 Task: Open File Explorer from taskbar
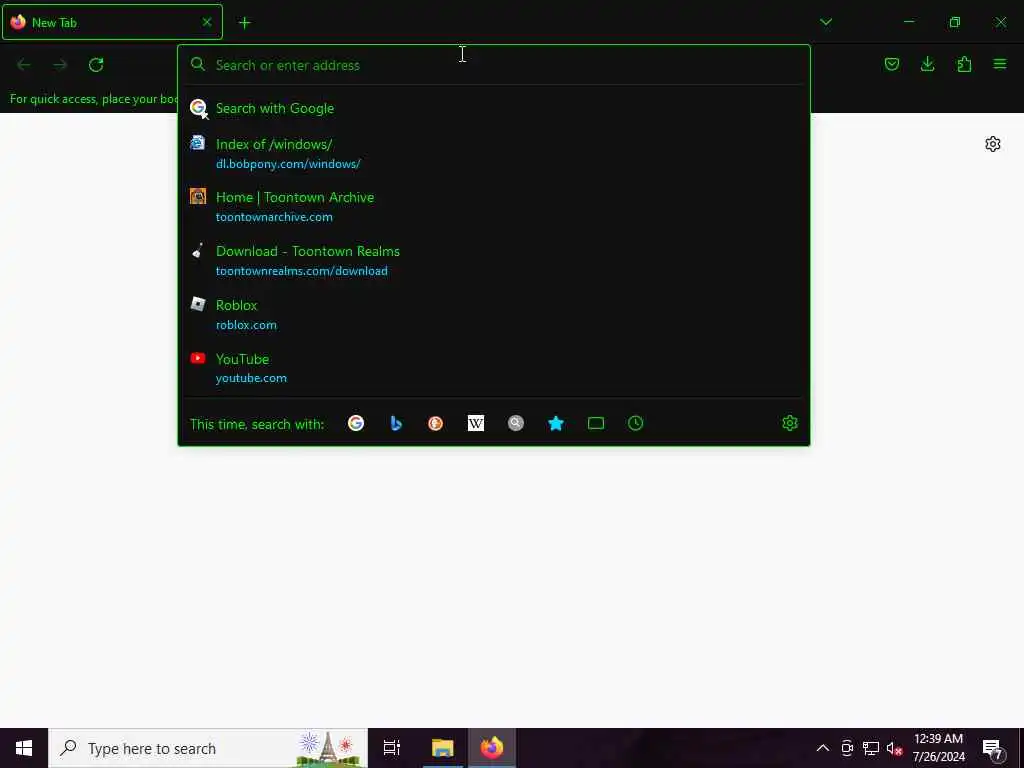tap(442, 748)
